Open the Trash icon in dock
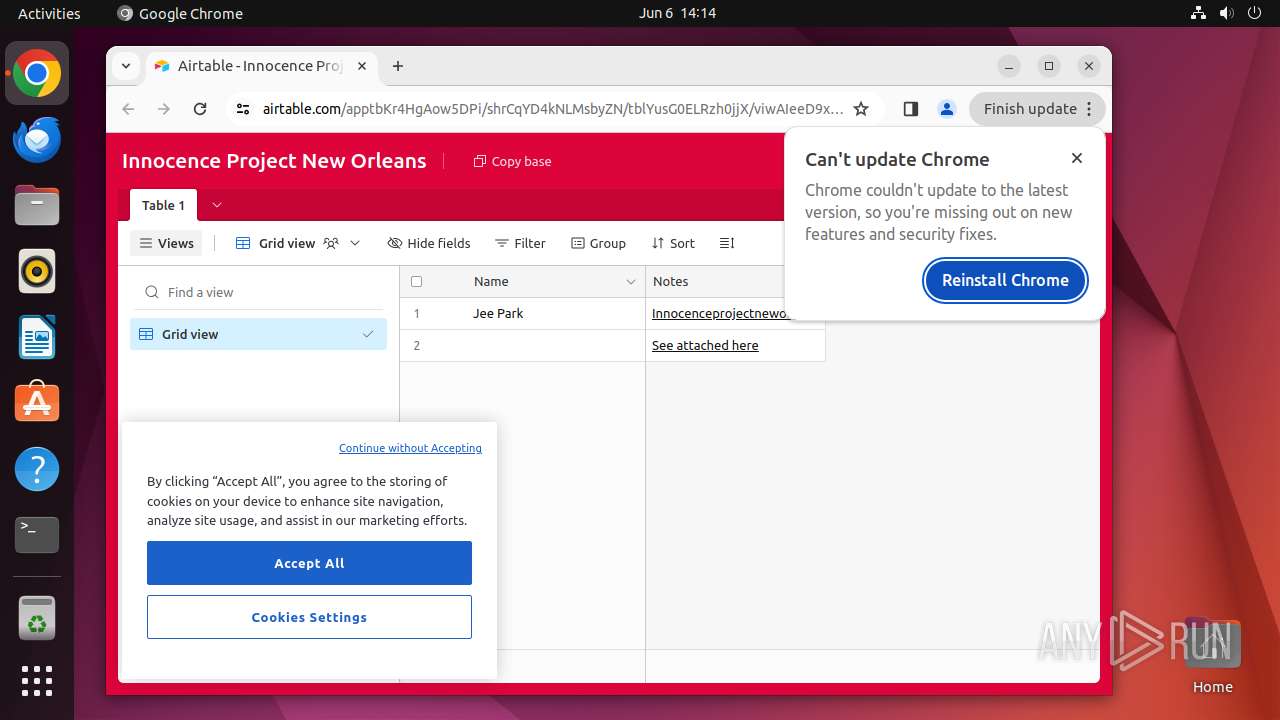Viewport: 1280px width, 720px height. point(37,618)
